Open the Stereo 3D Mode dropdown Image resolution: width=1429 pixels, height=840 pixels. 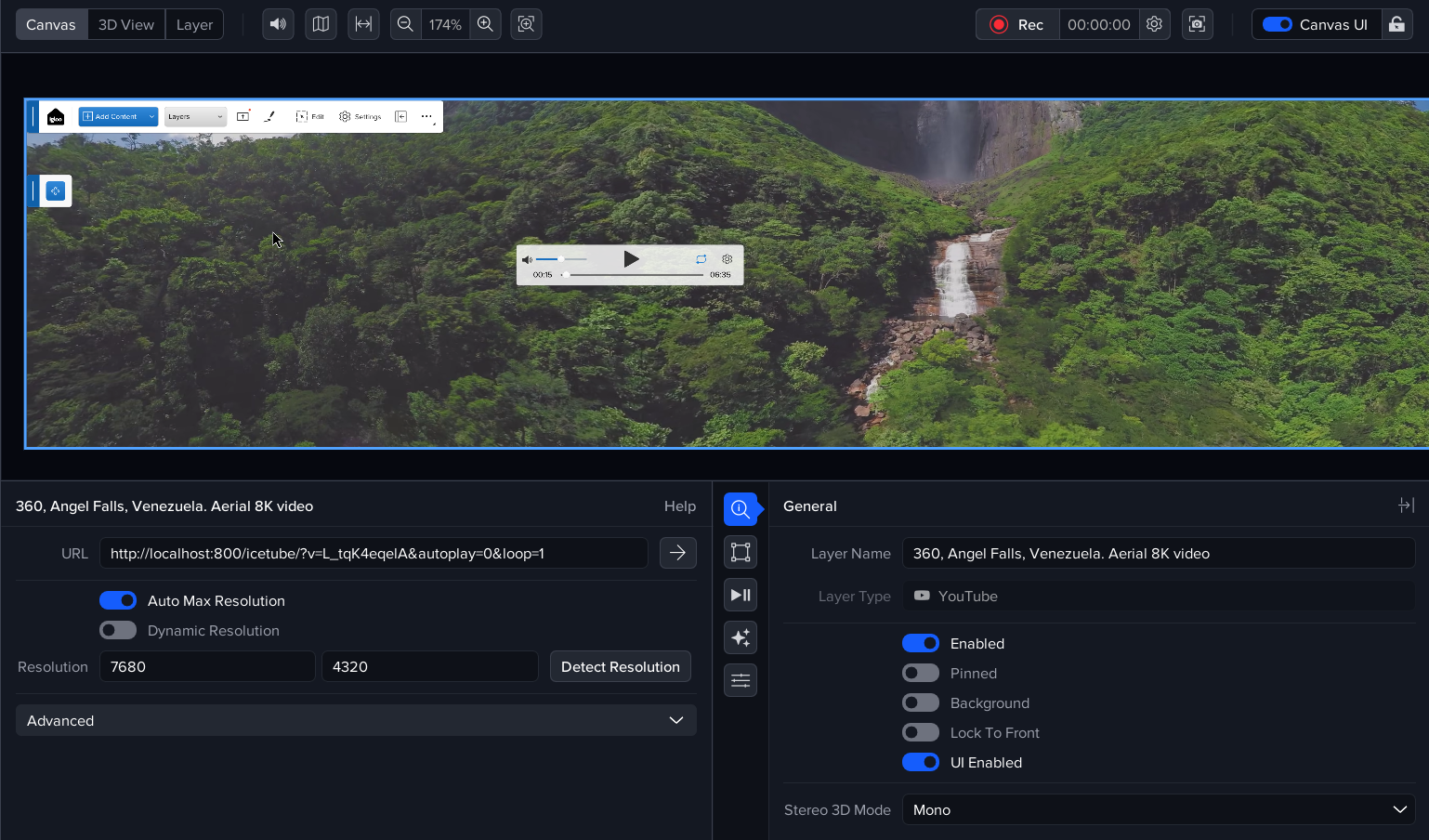(x=1158, y=810)
